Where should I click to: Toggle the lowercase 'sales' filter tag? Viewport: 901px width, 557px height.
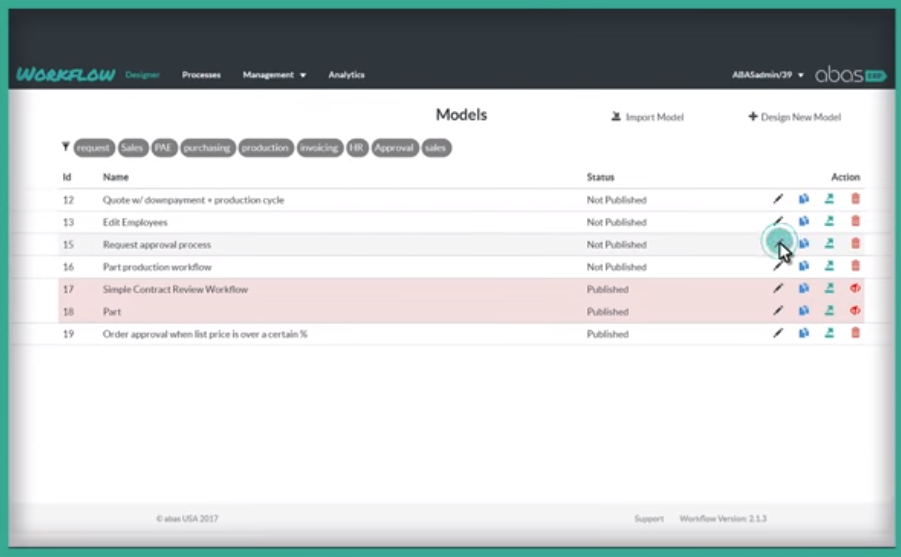coord(436,148)
